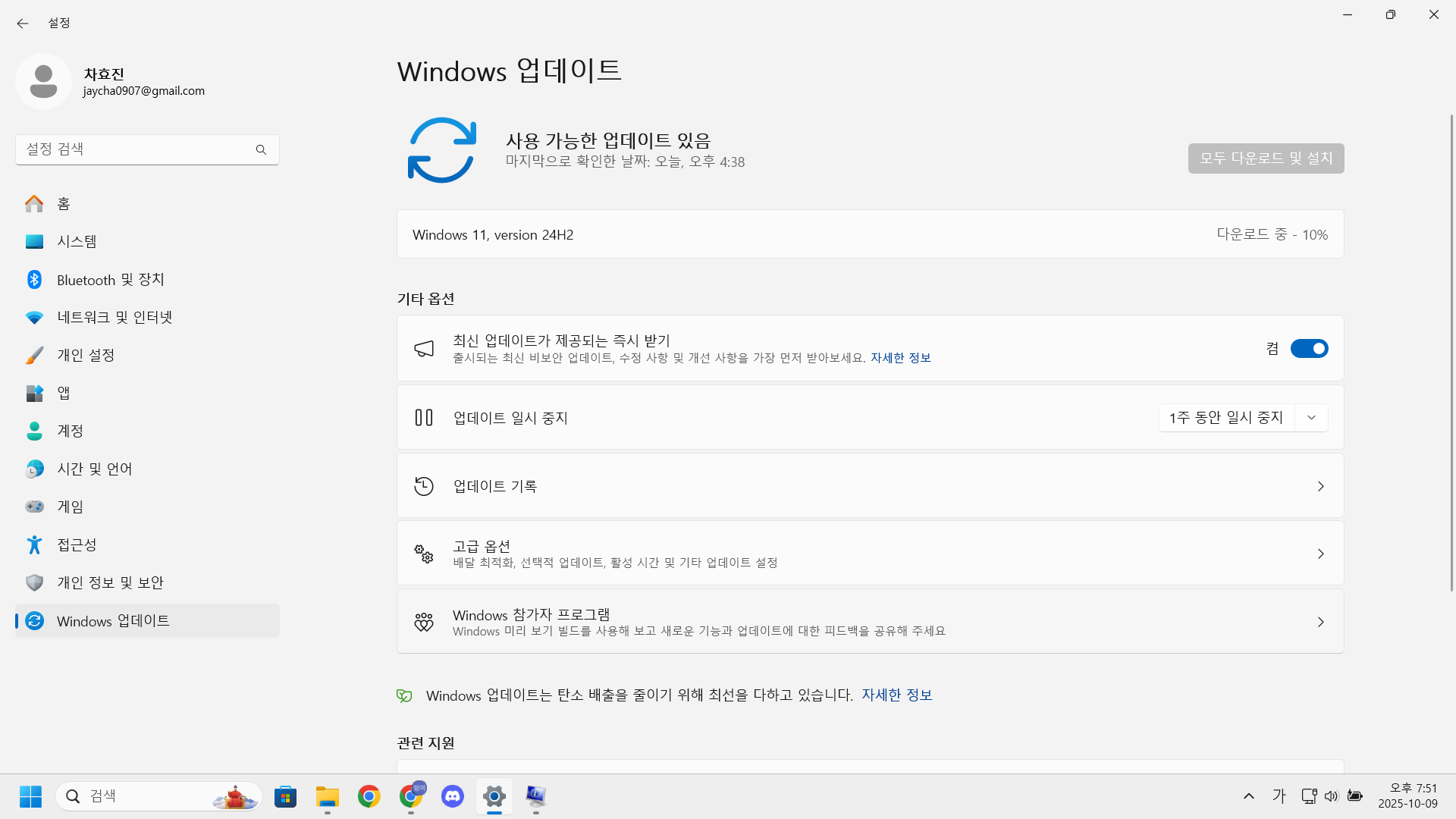This screenshot has width=1456, height=819.
Task: Click the 접근성 accessibility figure icon
Action: coord(34,544)
